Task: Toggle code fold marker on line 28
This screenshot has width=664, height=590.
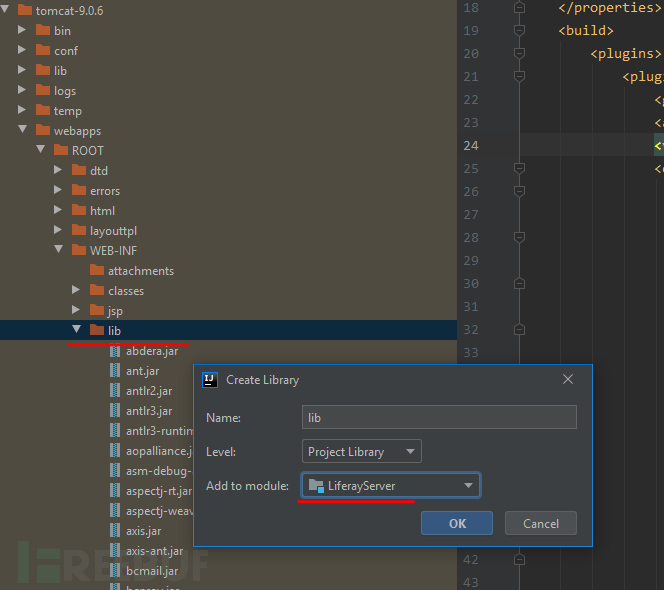Action: coord(519,237)
